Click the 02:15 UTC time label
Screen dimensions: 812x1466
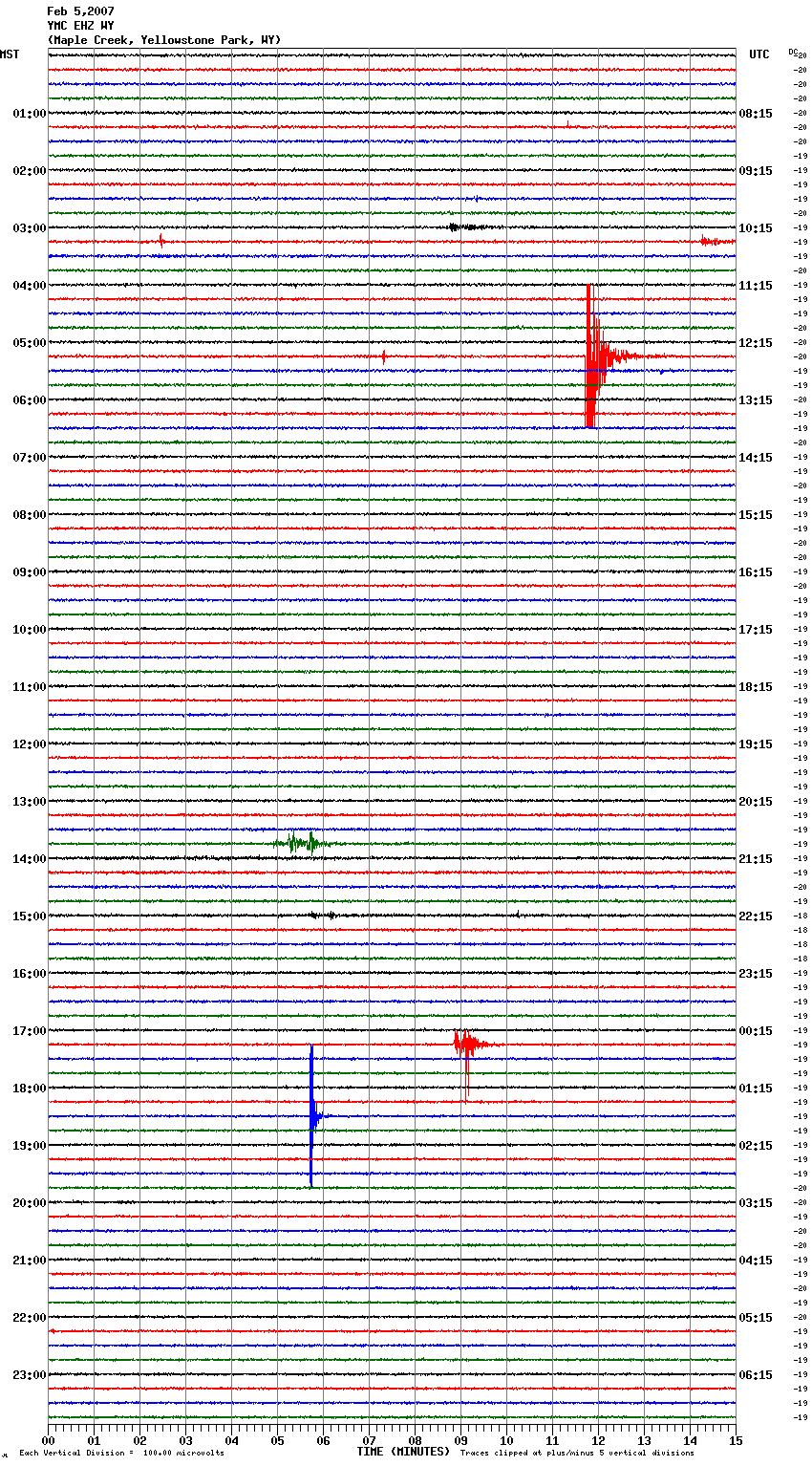pyautogui.click(x=756, y=1146)
